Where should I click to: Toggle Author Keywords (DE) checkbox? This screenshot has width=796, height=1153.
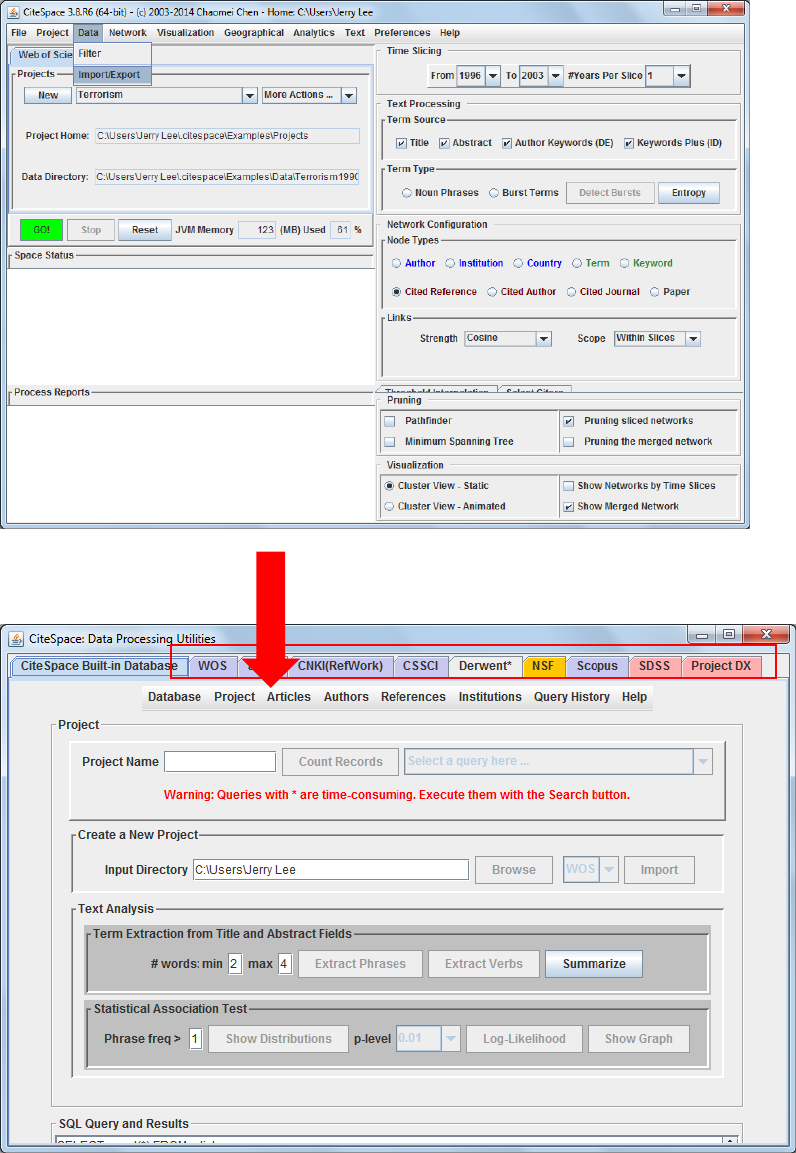tap(507, 143)
